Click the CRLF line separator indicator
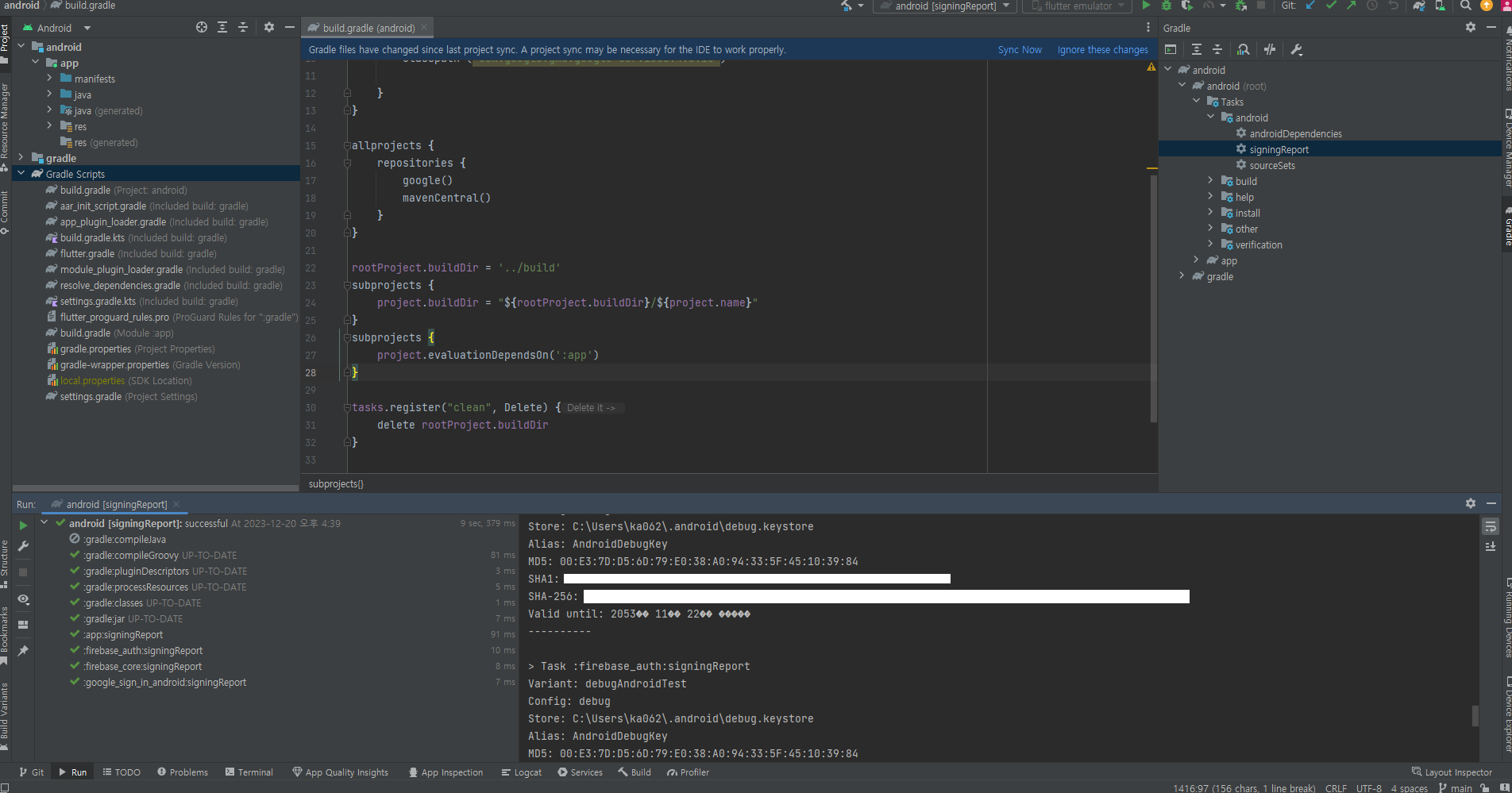 click(x=1336, y=788)
